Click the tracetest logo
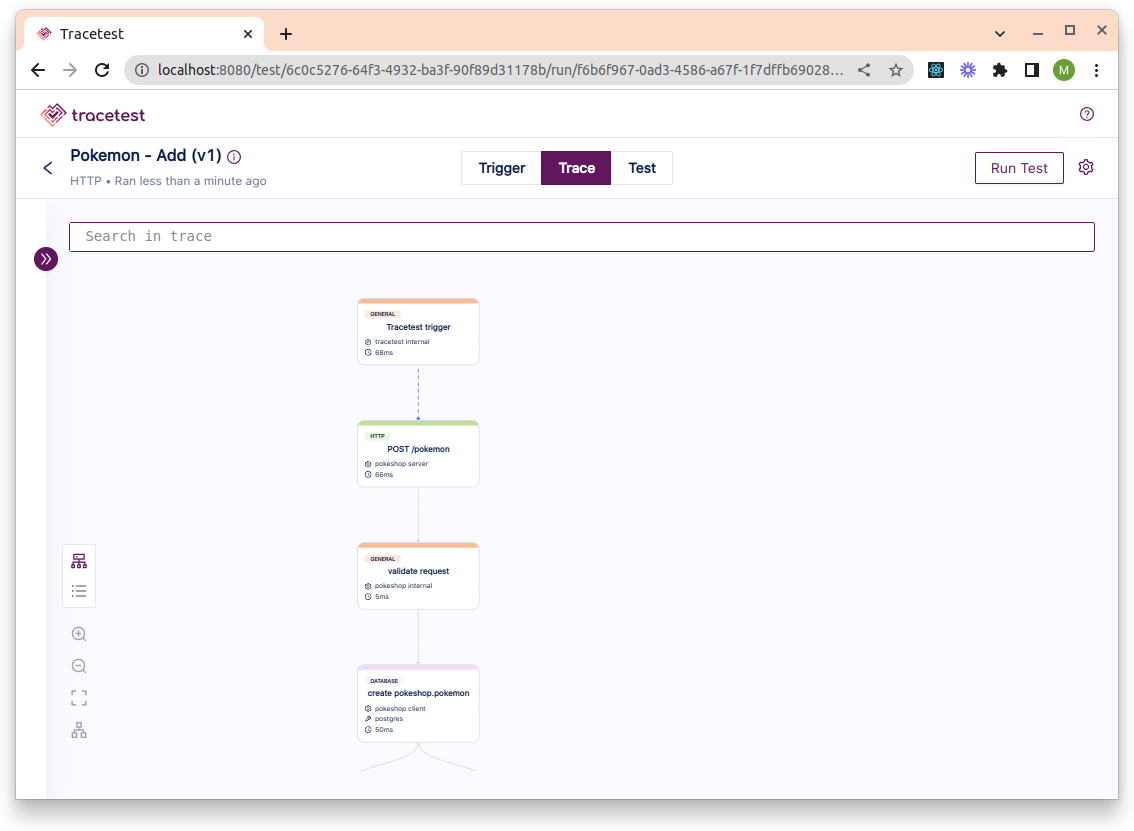 coord(93,114)
